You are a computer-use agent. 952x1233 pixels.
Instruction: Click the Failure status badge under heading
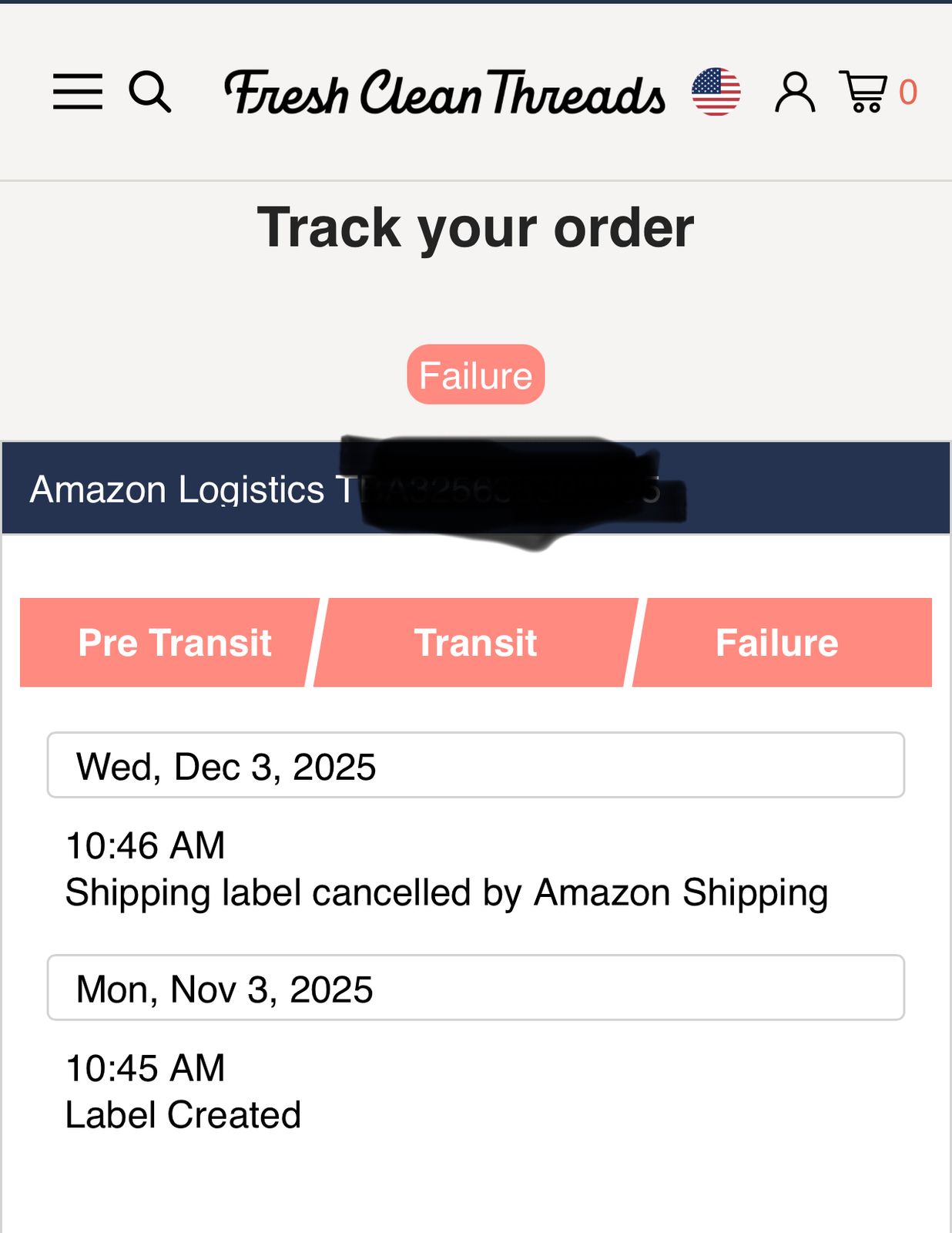(x=475, y=375)
